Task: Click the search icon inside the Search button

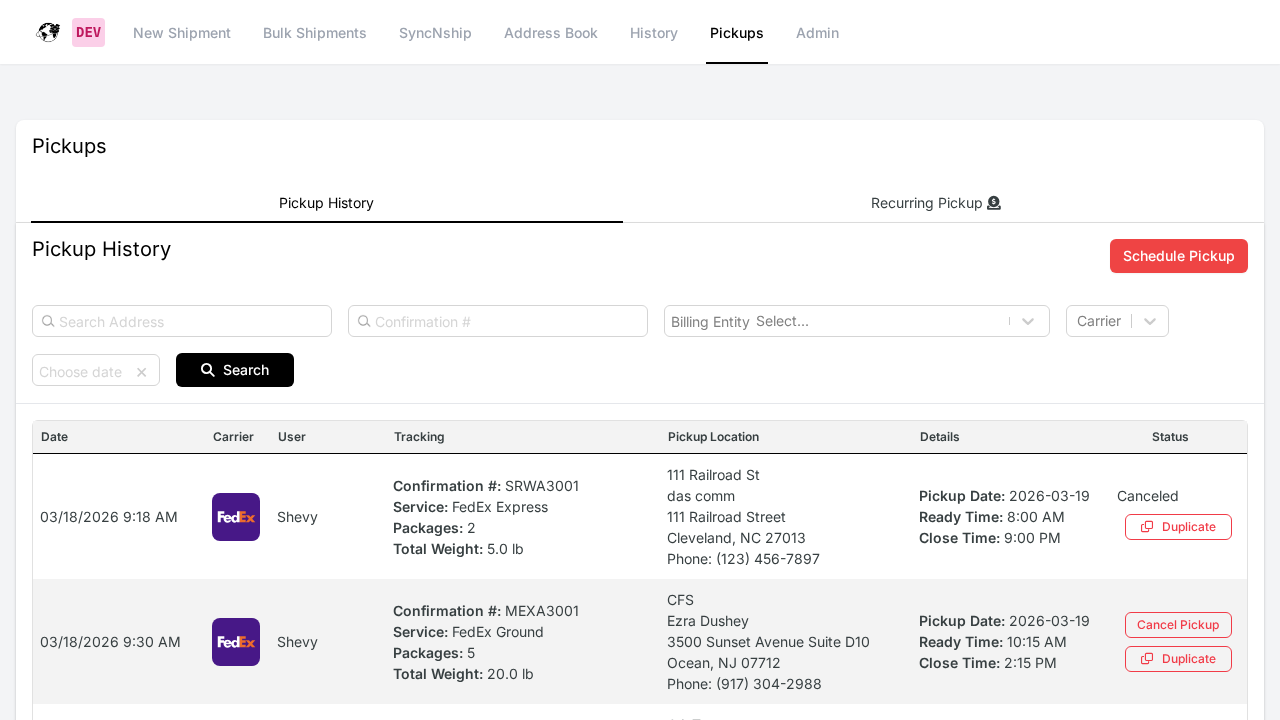Action: [207, 369]
